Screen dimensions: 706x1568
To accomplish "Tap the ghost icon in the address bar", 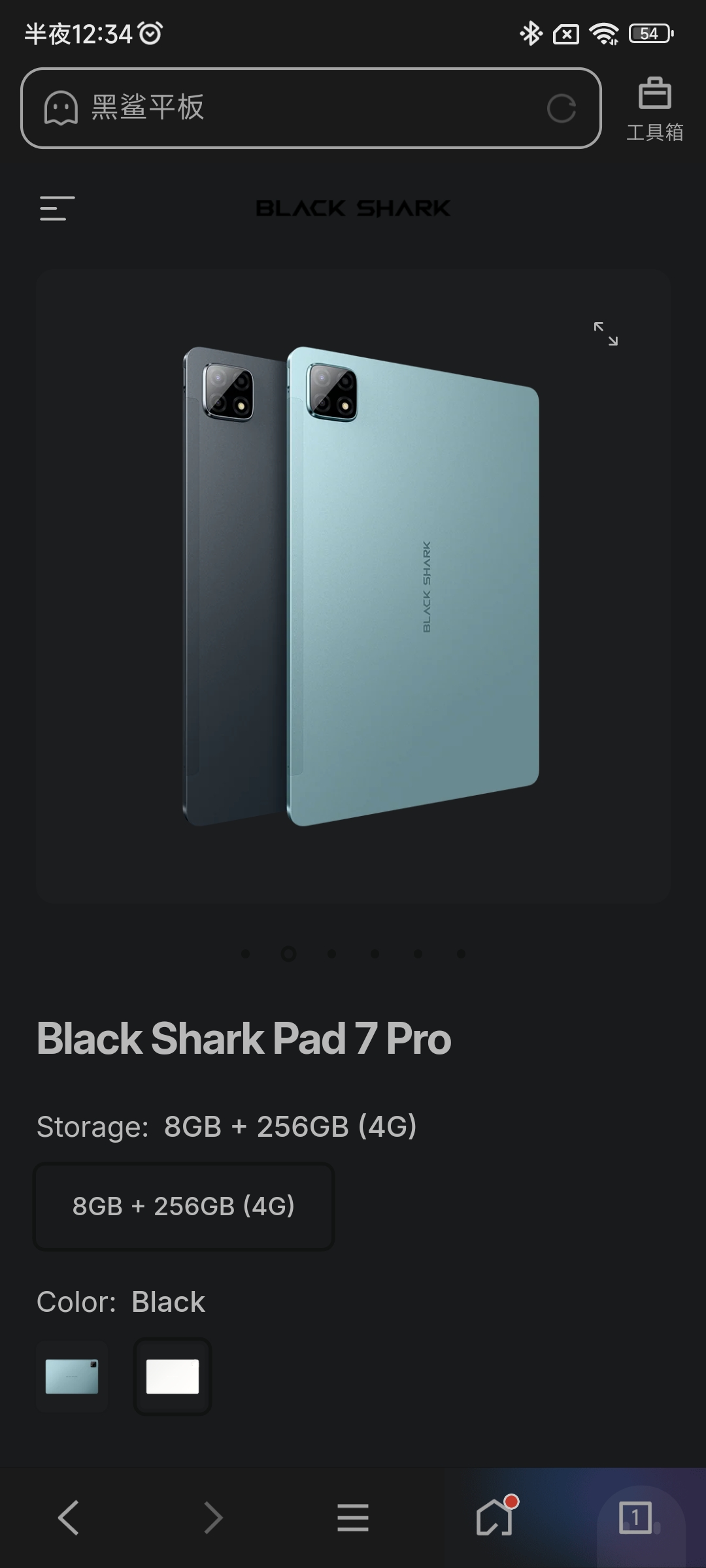I will pyautogui.click(x=61, y=108).
